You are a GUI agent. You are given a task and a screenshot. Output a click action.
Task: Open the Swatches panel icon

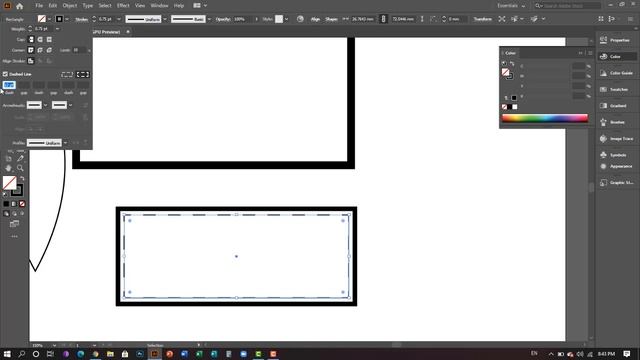[603, 89]
